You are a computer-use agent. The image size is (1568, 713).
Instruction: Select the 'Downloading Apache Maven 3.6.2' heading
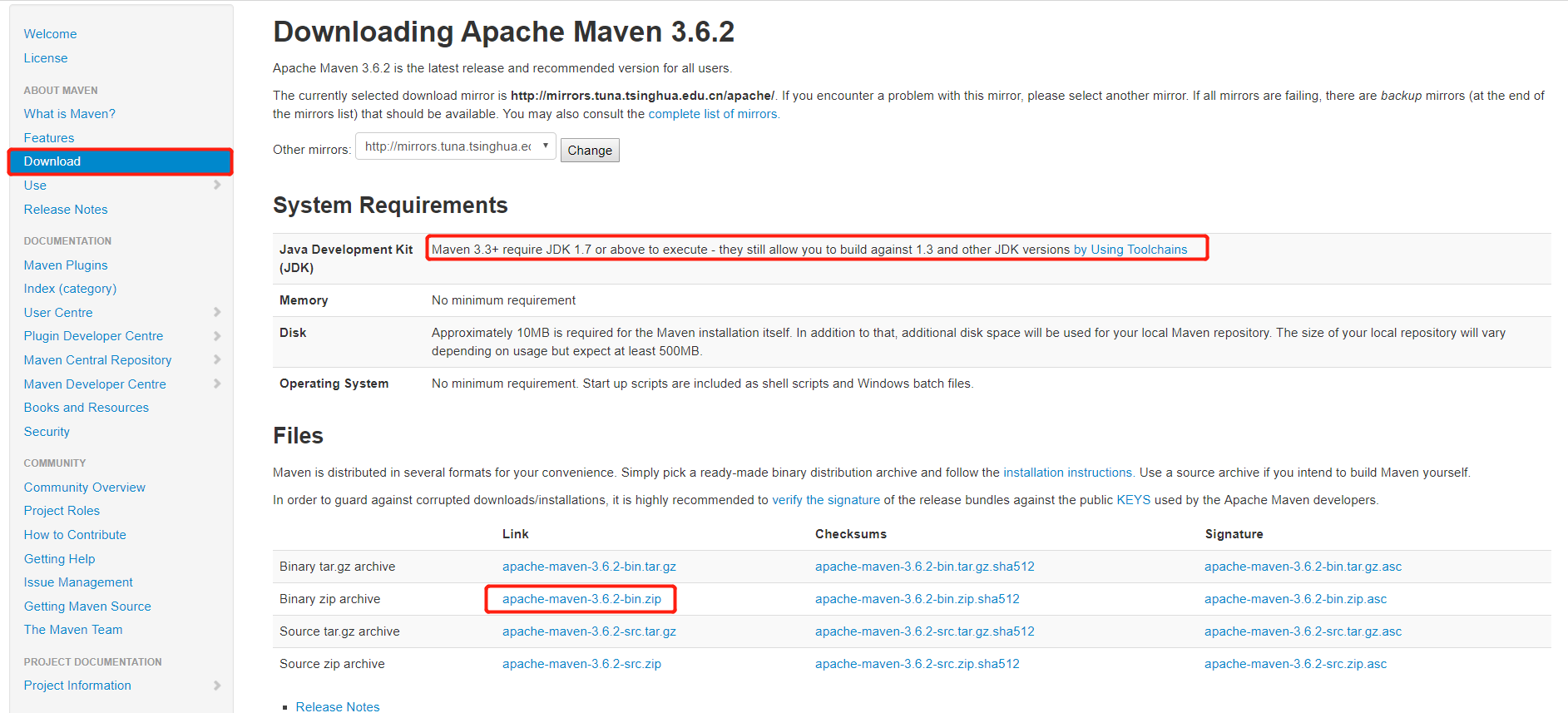click(503, 32)
